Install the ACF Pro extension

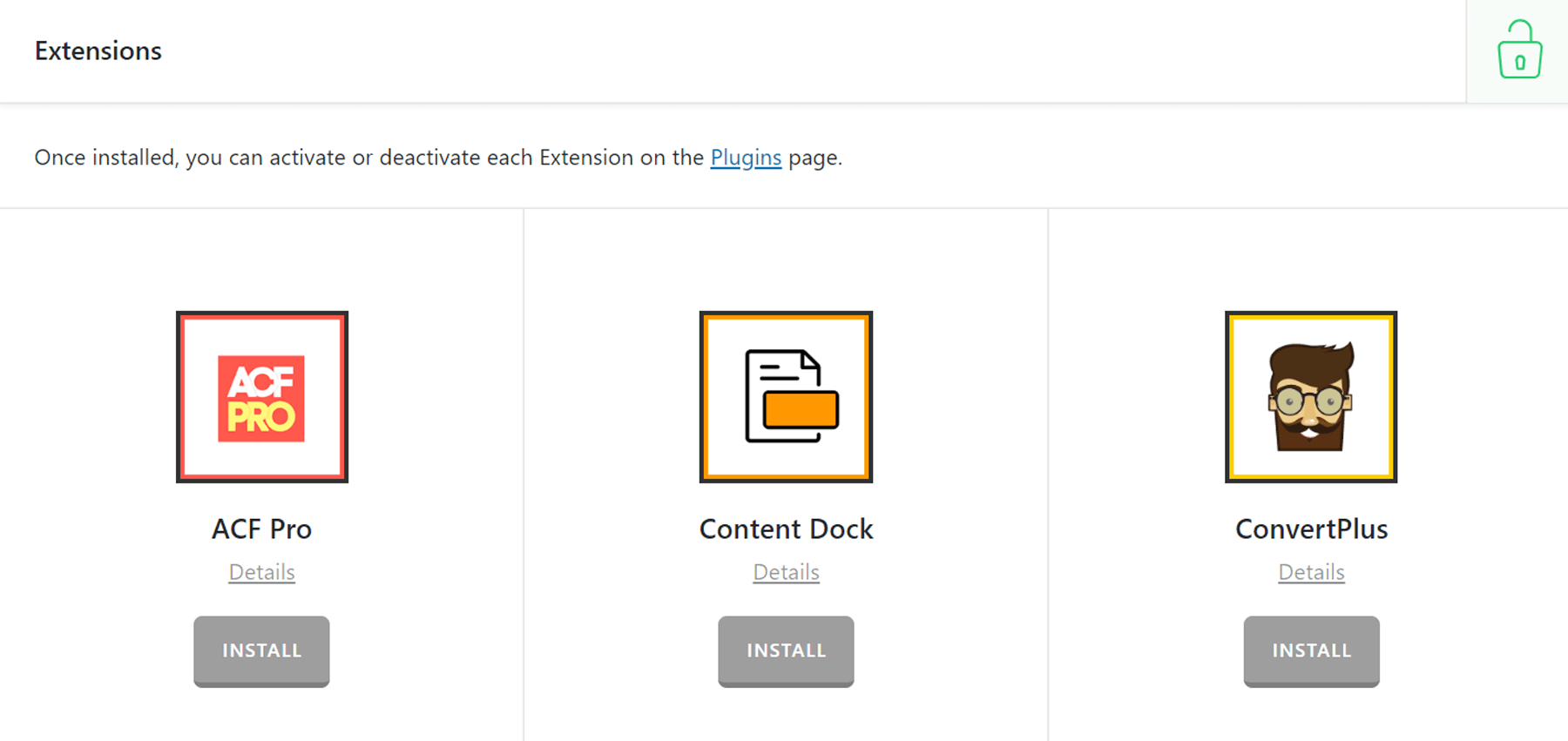[261, 650]
